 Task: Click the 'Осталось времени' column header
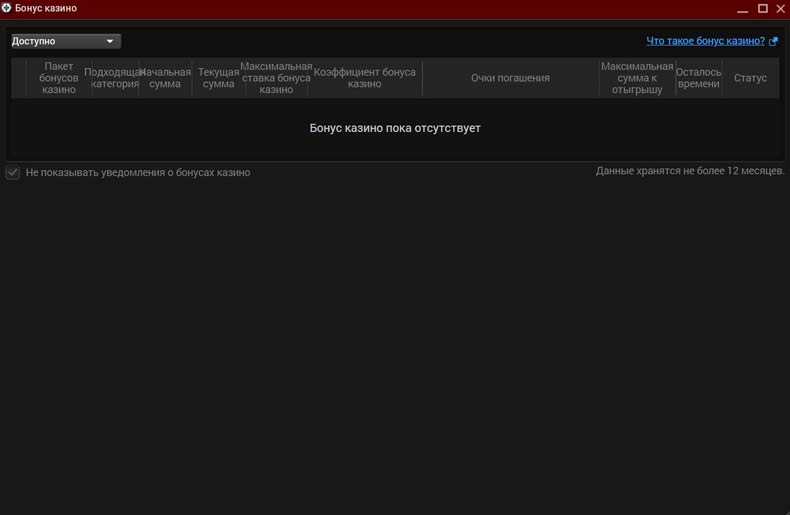[698, 78]
